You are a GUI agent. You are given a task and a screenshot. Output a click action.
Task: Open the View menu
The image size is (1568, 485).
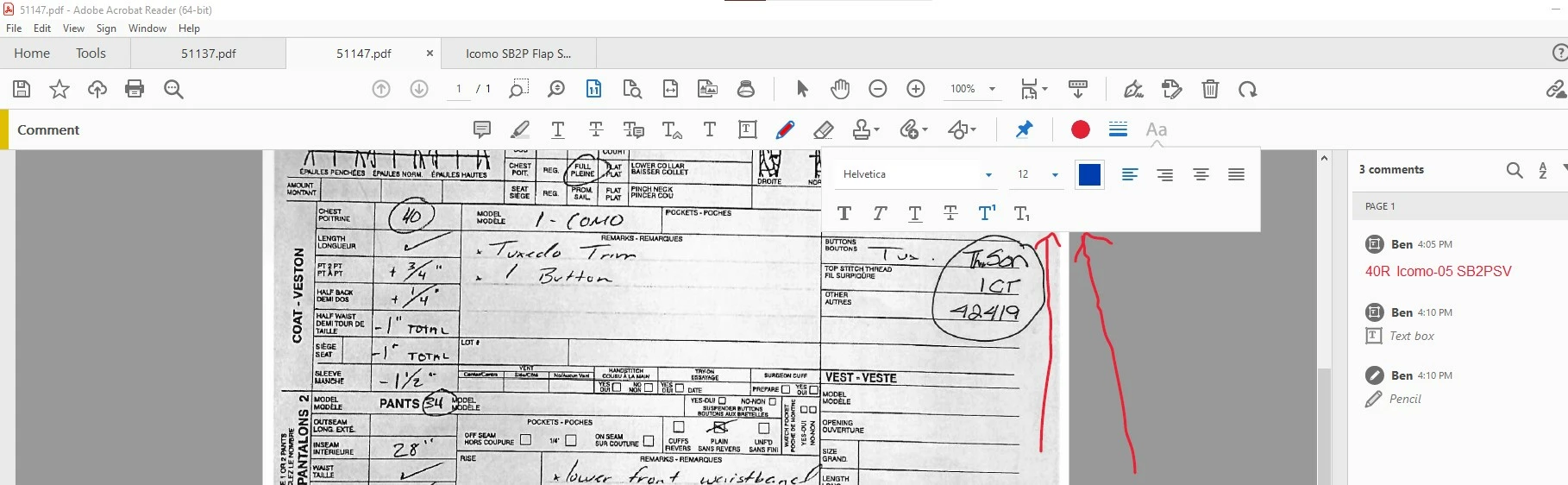[x=73, y=28]
